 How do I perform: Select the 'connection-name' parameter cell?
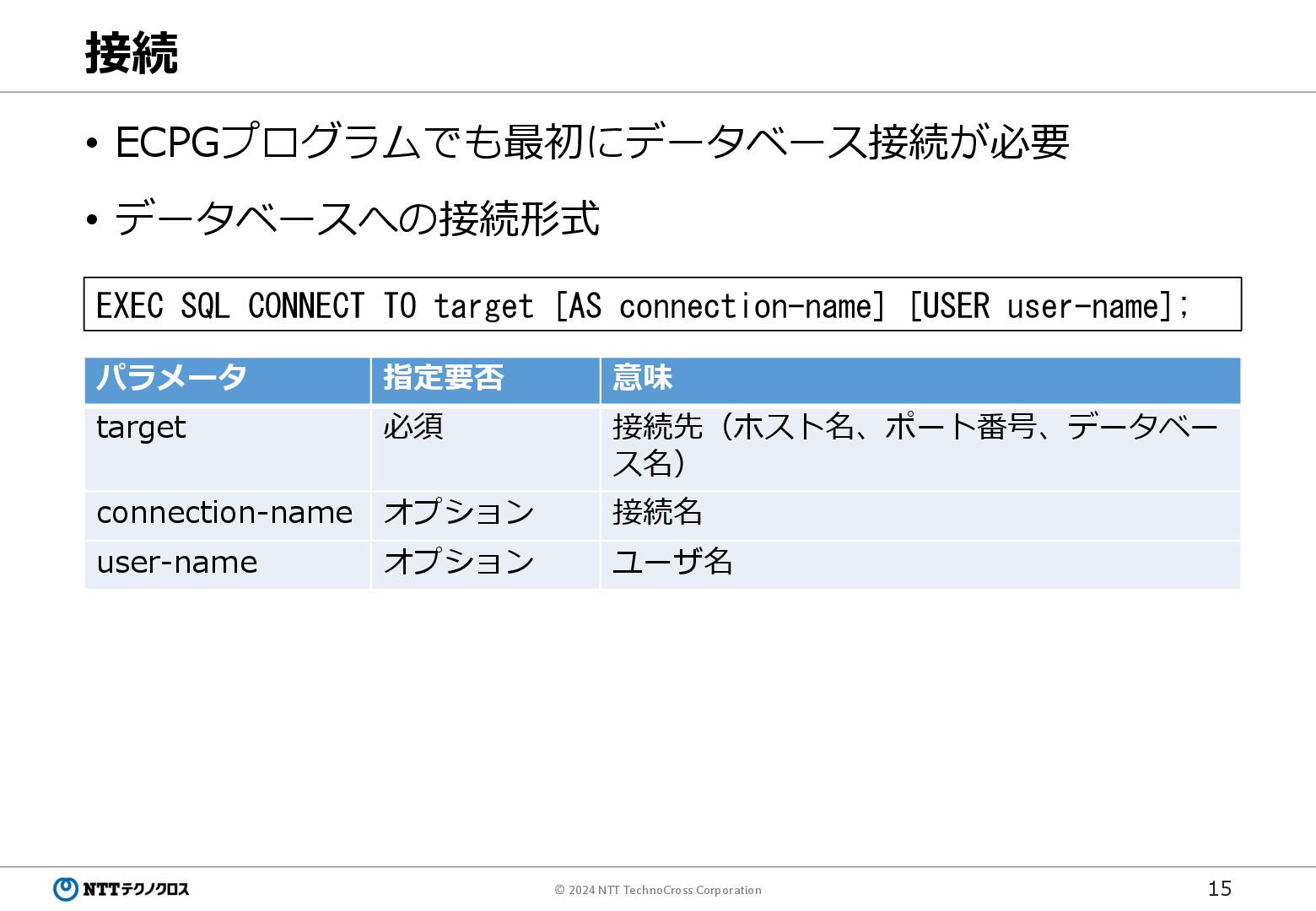[228, 515]
